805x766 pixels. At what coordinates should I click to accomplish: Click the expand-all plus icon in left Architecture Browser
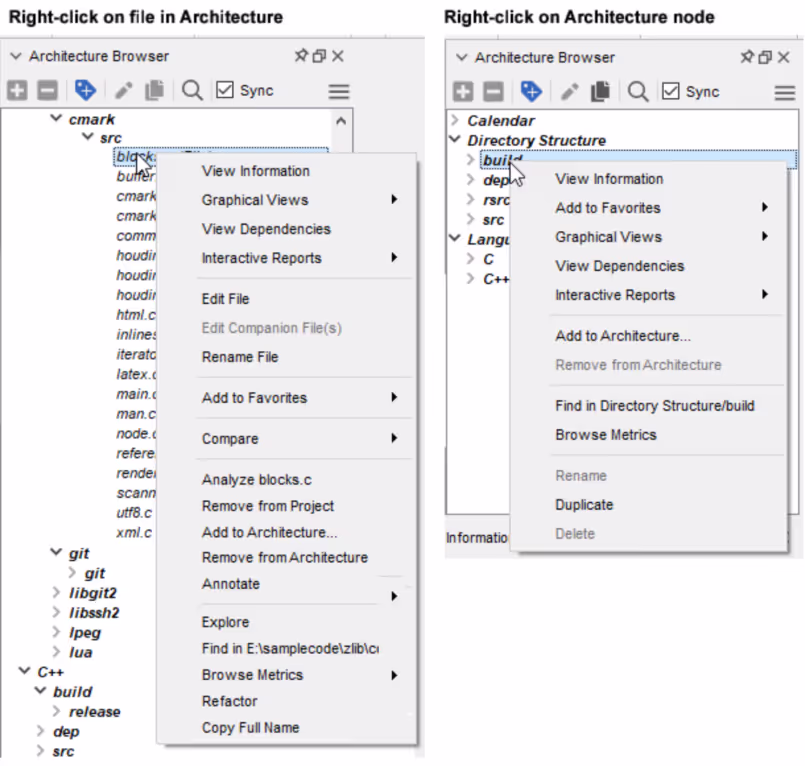[17, 90]
